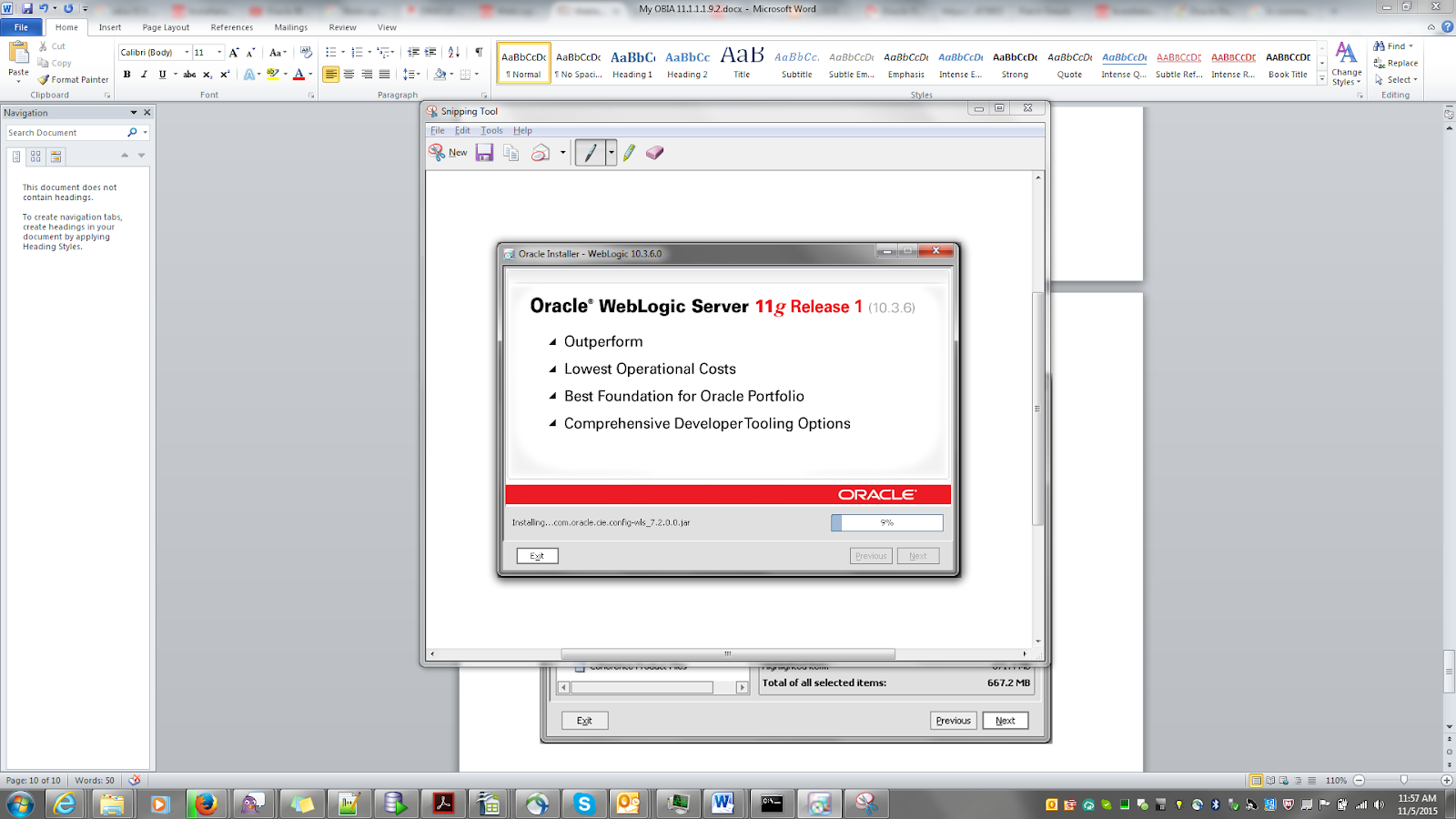Select the Highlighter tool in Snipping Tool
Screen dimensions: 1456x819
click(x=630, y=153)
